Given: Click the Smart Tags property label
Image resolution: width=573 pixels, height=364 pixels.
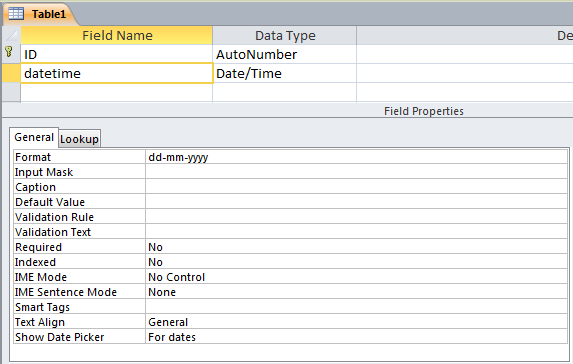Looking at the screenshot, I should 79,307.
